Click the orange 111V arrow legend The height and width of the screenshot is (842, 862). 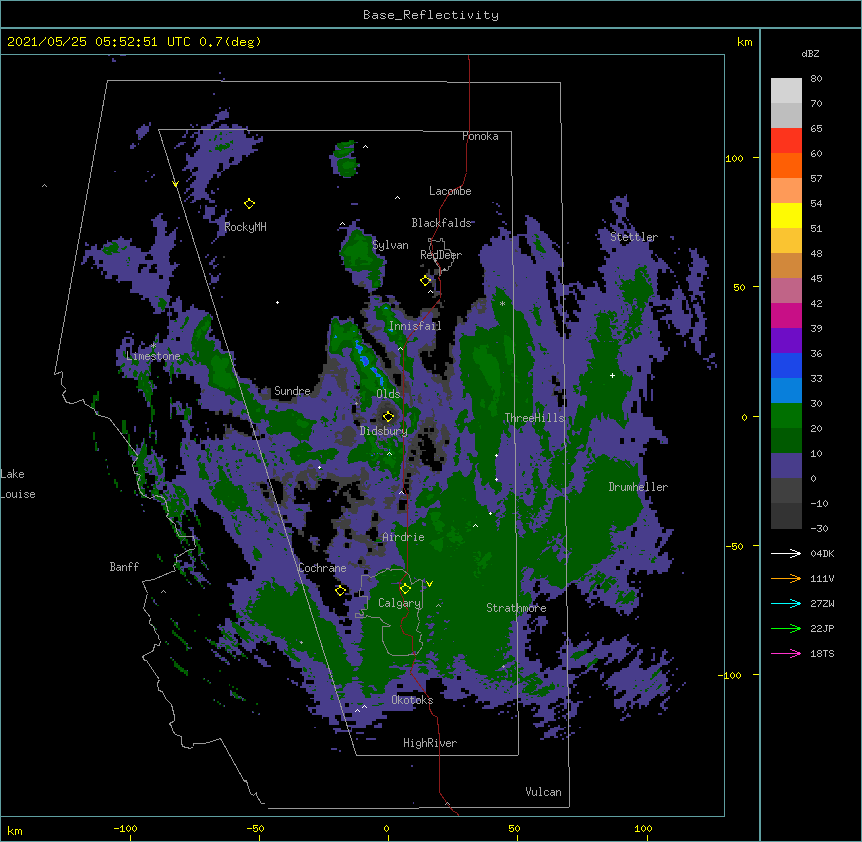coord(786,578)
